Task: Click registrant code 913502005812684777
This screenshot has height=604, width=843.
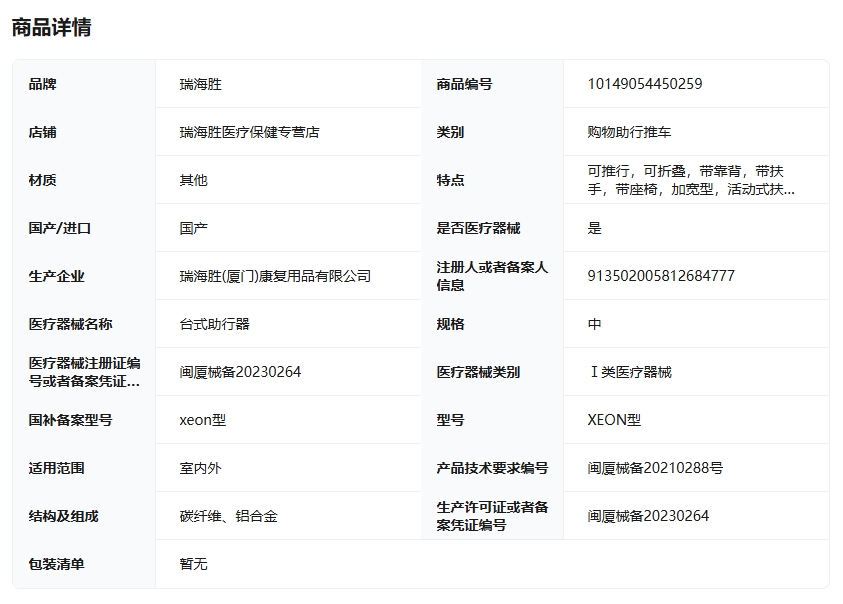Action: pyautogui.click(x=661, y=276)
